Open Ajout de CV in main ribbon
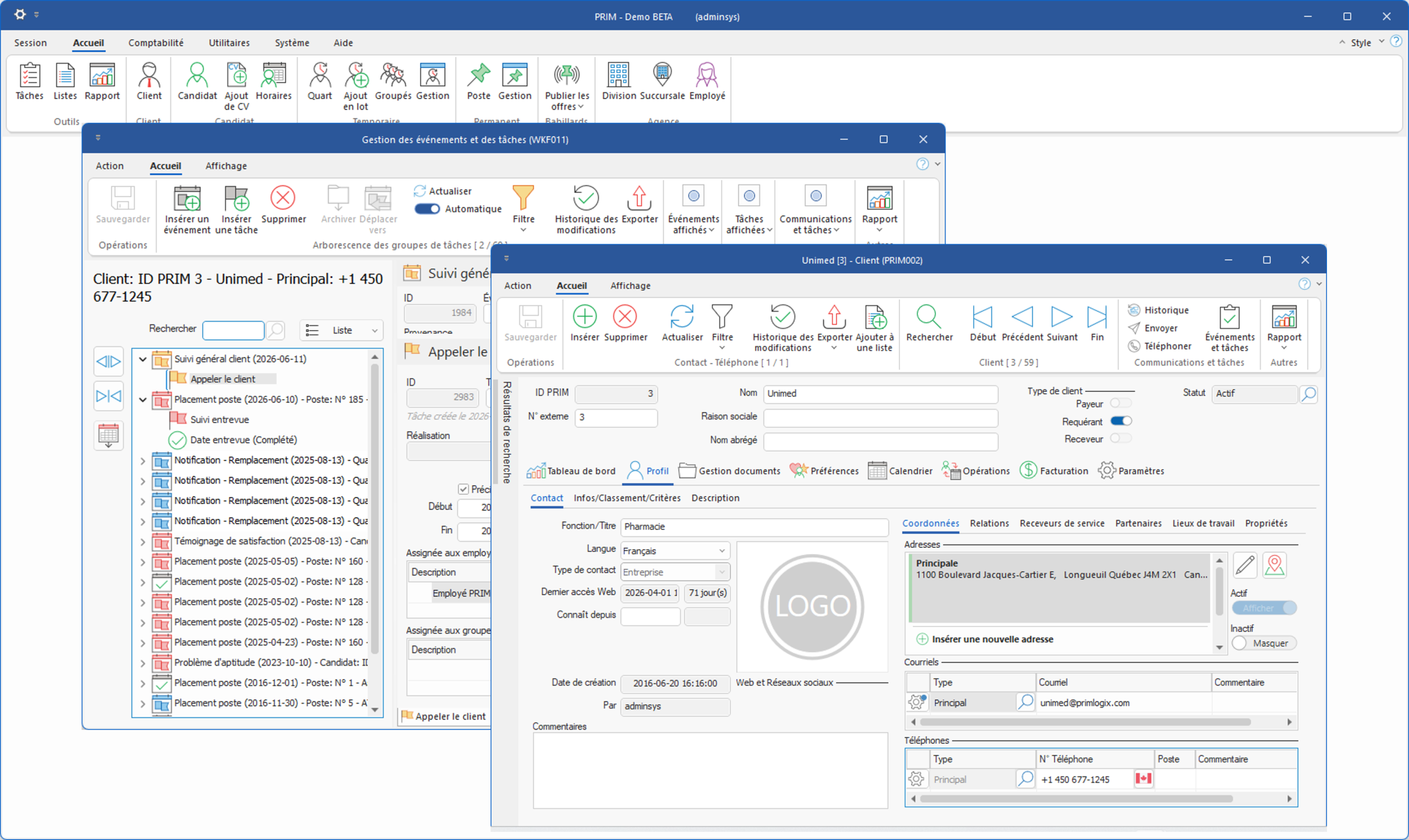The height and width of the screenshot is (840, 1409). pos(236,86)
